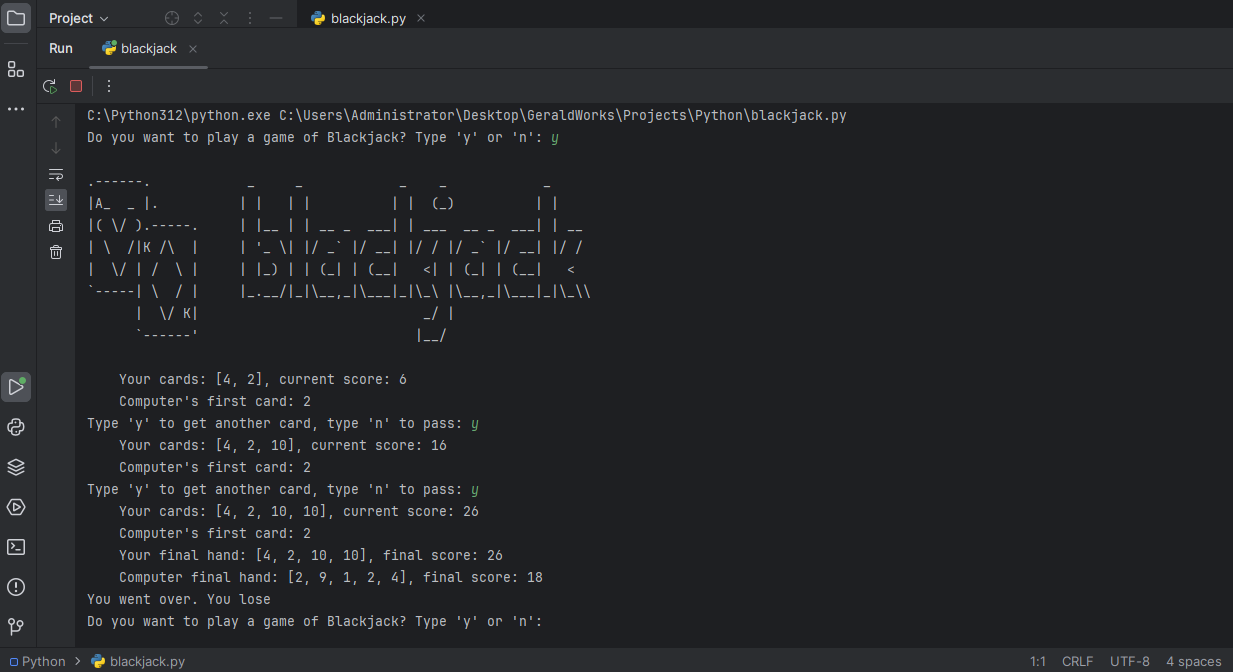Switch to the blackjack.py editor tab

358,18
